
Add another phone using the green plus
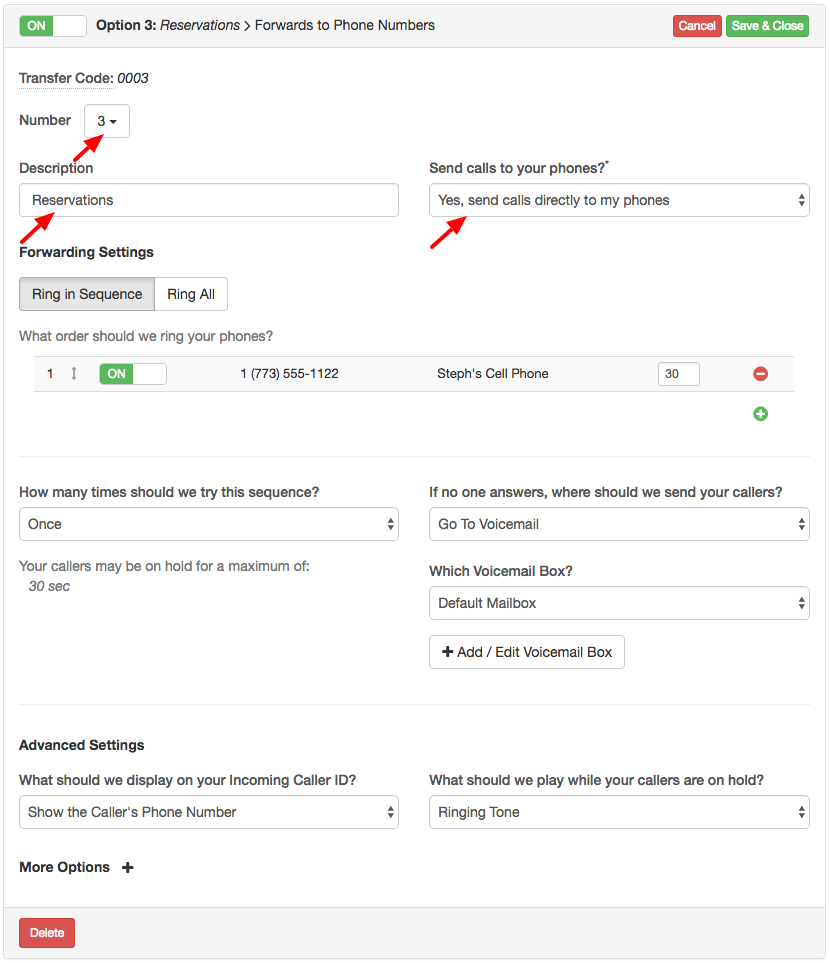point(760,413)
